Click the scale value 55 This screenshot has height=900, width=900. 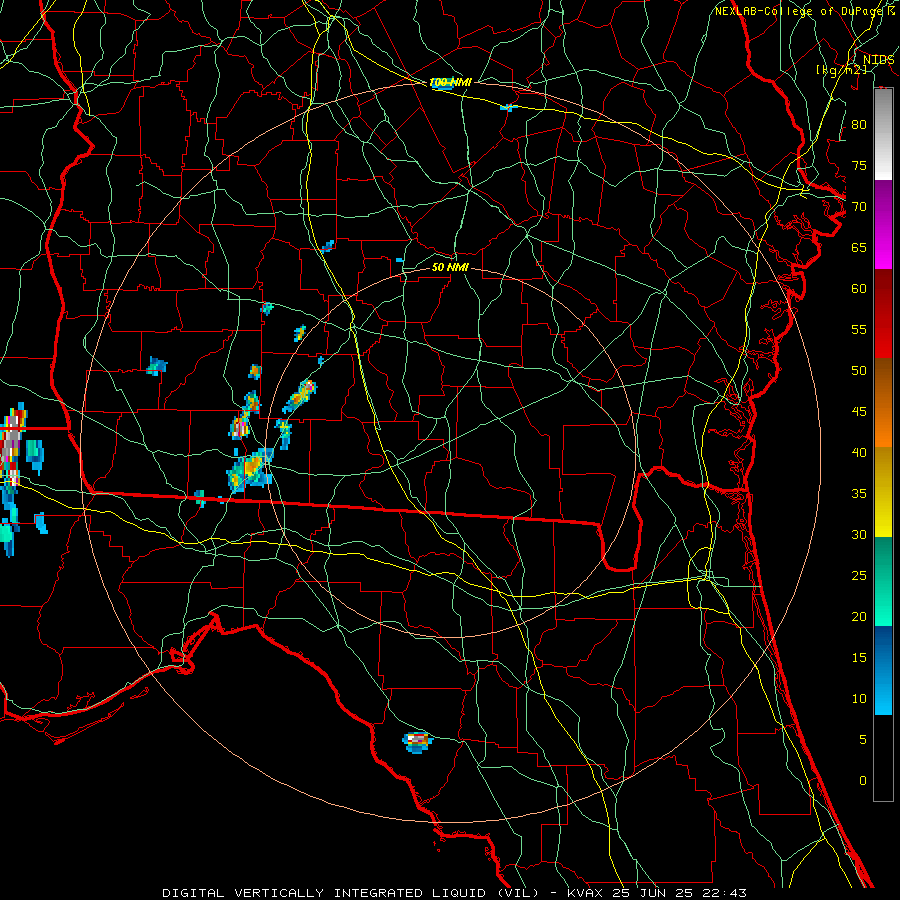click(859, 329)
